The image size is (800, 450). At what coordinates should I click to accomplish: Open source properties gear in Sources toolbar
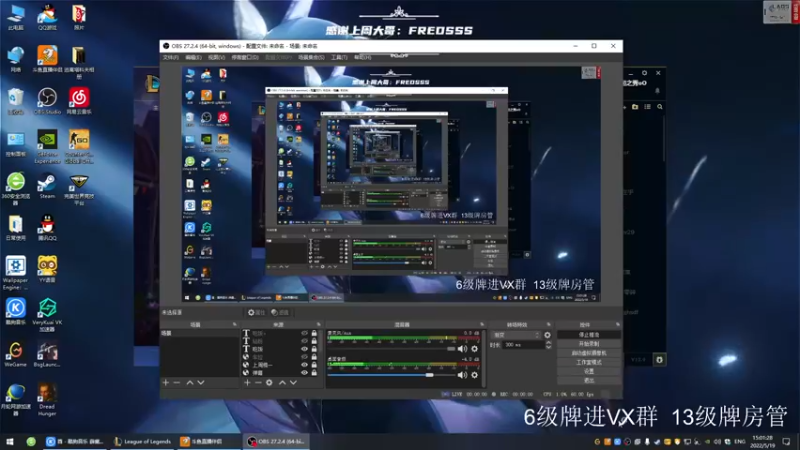(x=269, y=383)
